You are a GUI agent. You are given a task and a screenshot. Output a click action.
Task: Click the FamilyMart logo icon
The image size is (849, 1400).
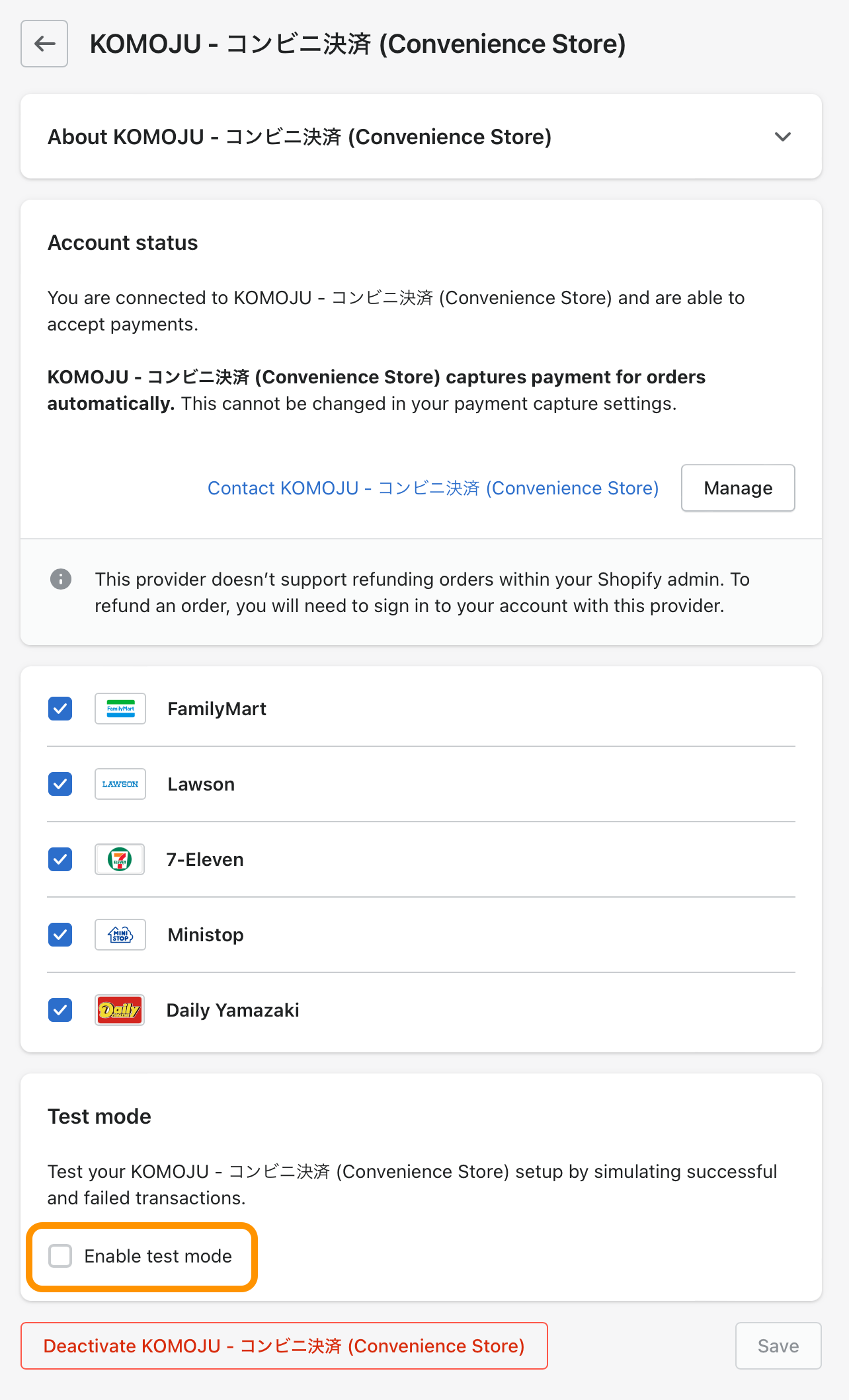click(120, 709)
